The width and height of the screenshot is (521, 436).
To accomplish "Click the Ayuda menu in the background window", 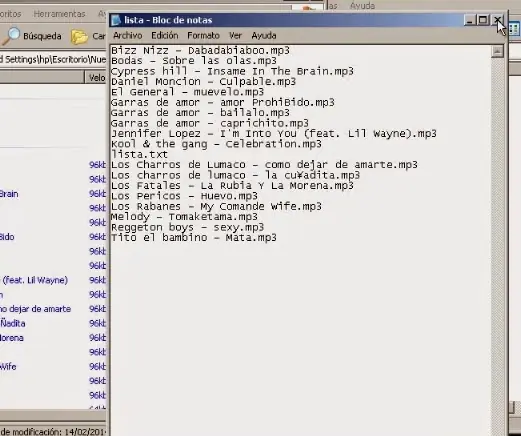I will point(362,6).
